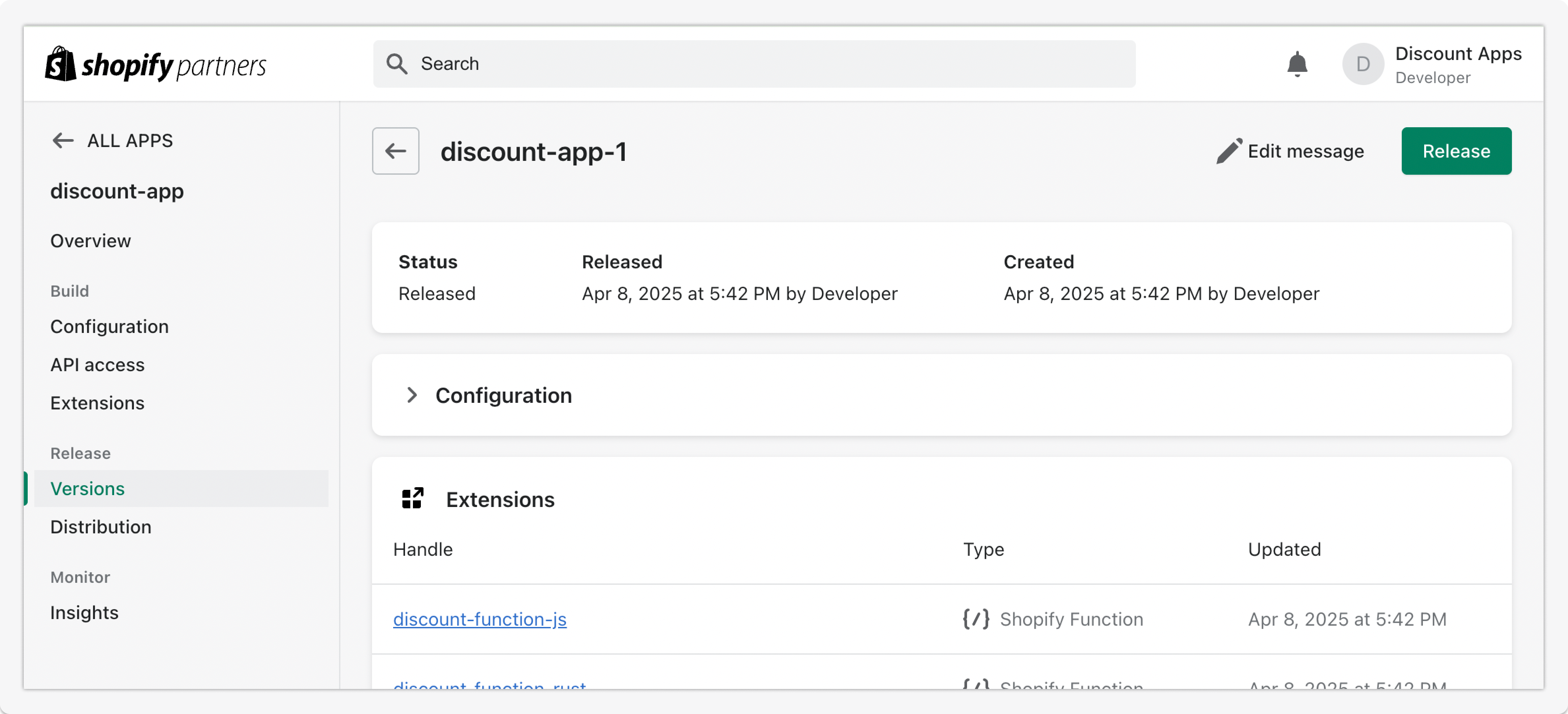Open API access in sidebar

[97, 365]
